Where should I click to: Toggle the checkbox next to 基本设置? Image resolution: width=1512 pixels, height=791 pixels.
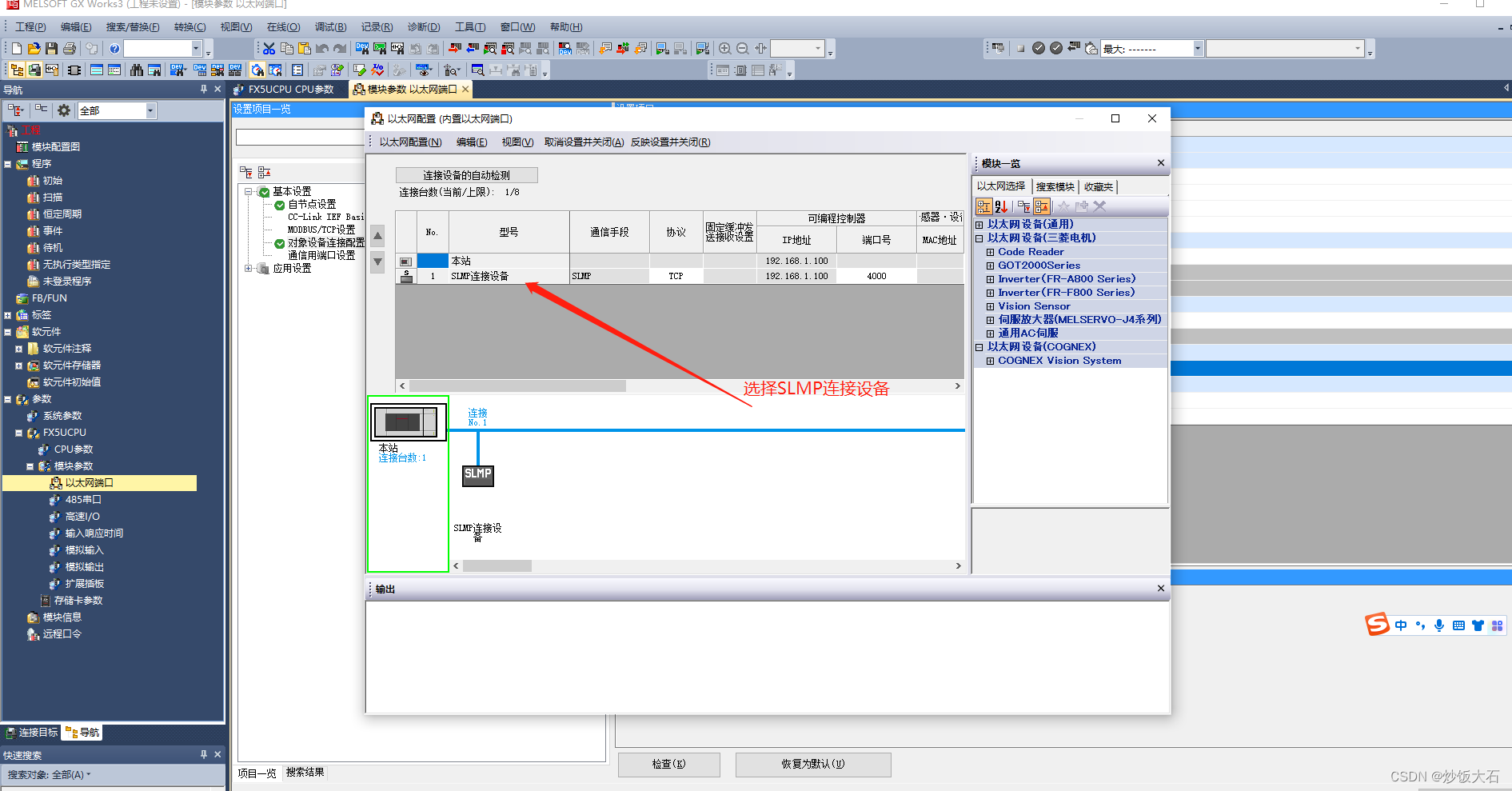point(265,191)
